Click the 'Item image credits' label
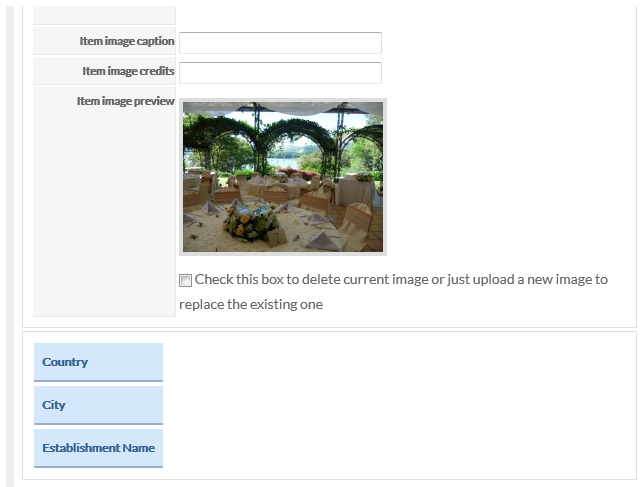This screenshot has width=644, height=487. 128,71
